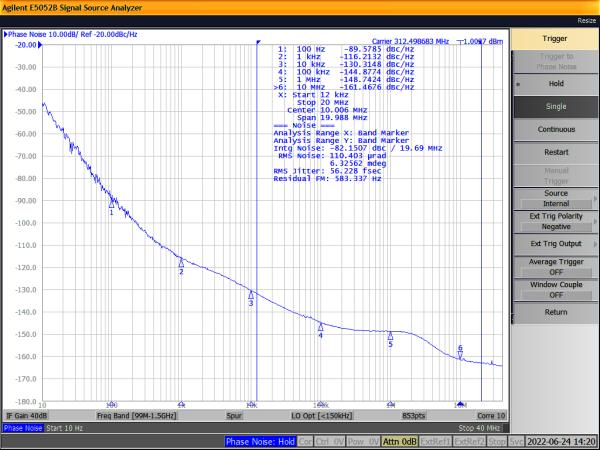Viewport: 600px width, 450px height.
Task: Click marker 5 triangle at 1 MHz
Action: coord(390,336)
